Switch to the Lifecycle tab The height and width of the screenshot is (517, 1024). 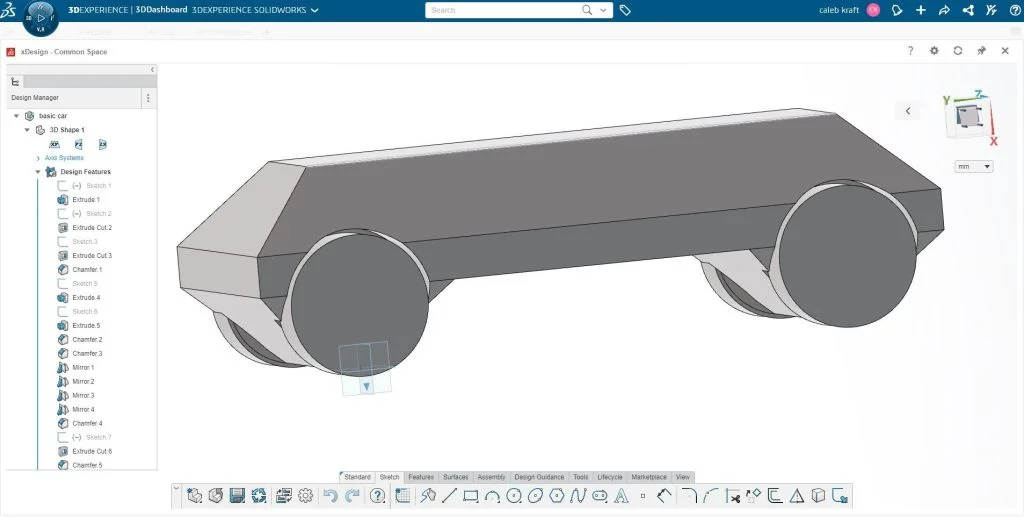610,477
